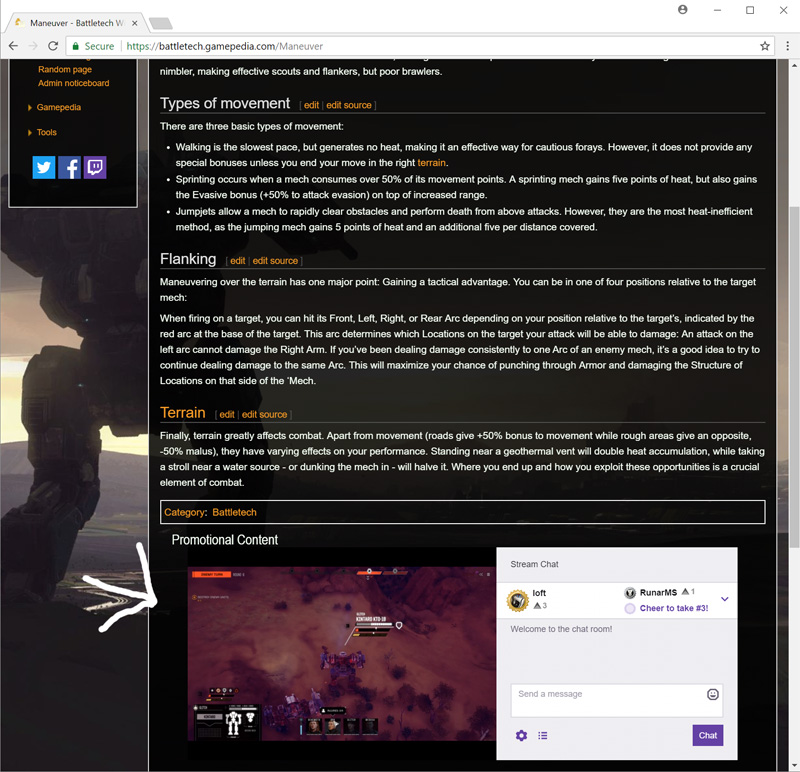800x772 pixels.
Task: Open the Twitter icon in sidebar
Action: point(44,167)
